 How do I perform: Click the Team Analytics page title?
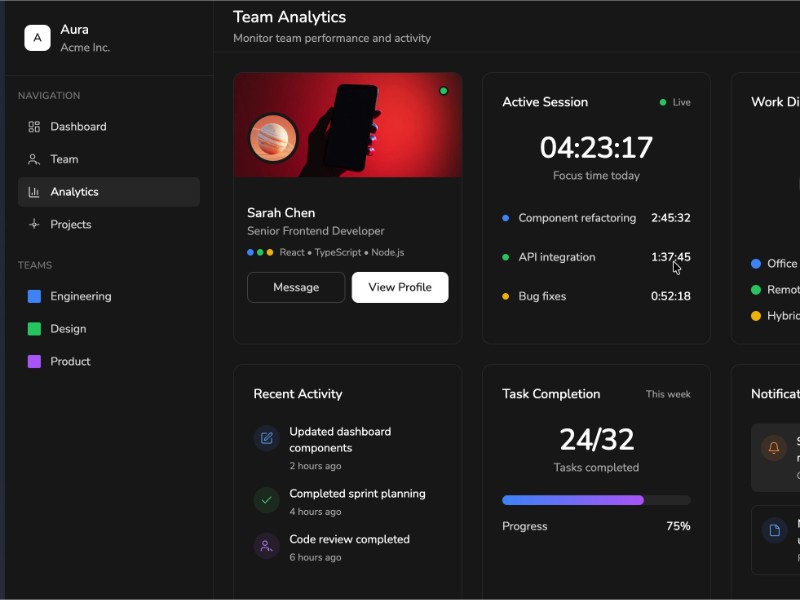pyautogui.click(x=290, y=17)
